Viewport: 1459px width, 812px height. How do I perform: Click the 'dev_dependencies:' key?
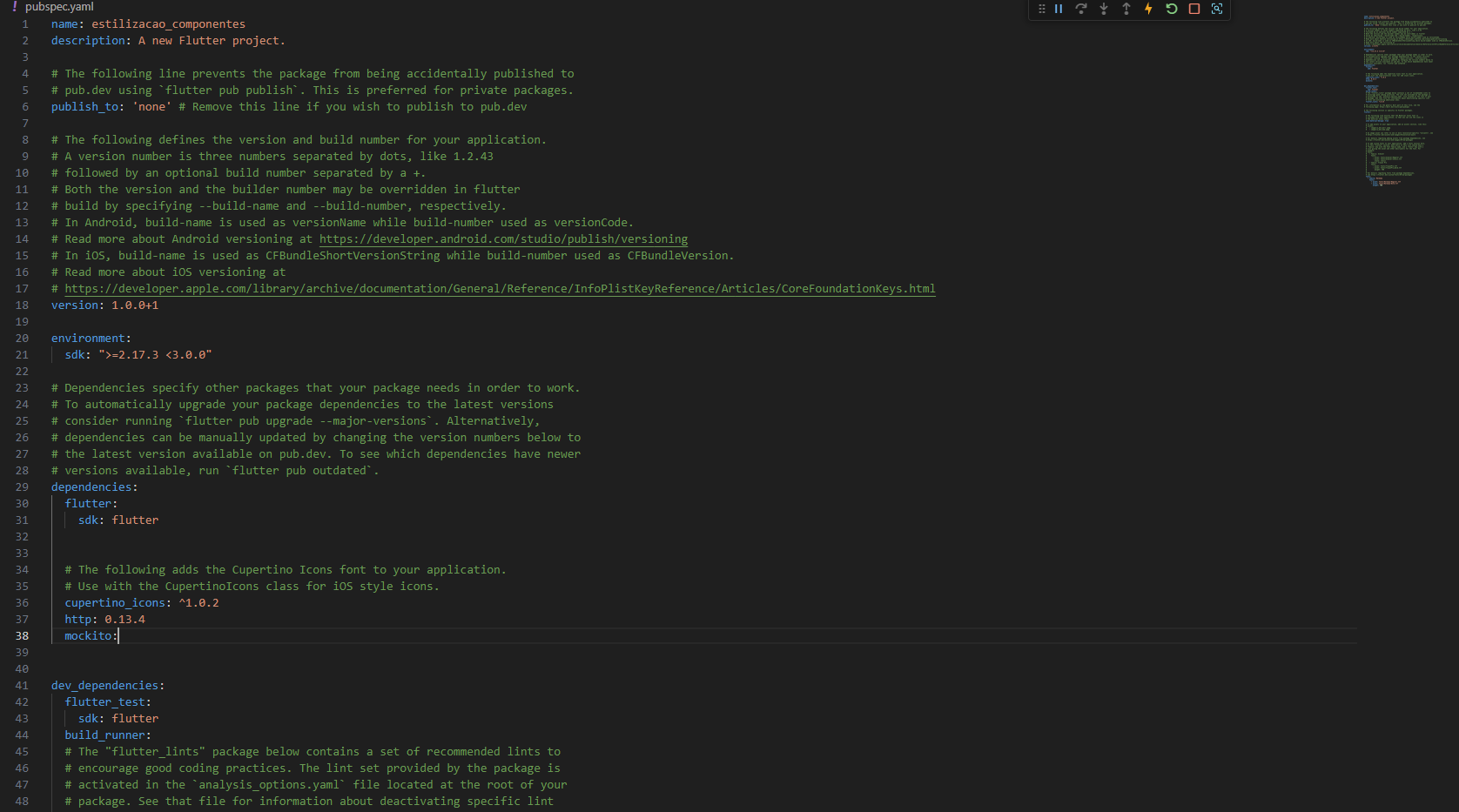[x=108, y=686]
